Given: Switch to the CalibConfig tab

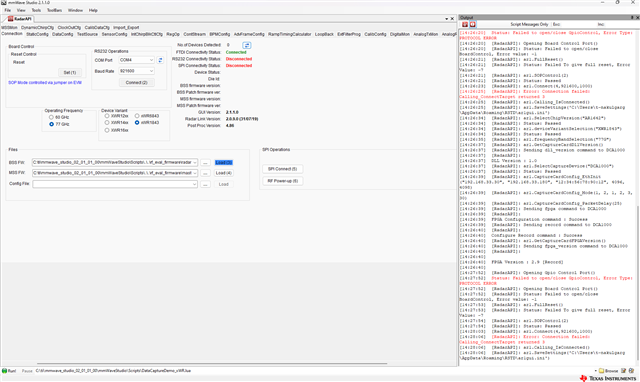Looking at the screenshot, I should click(x=375, y=34).
